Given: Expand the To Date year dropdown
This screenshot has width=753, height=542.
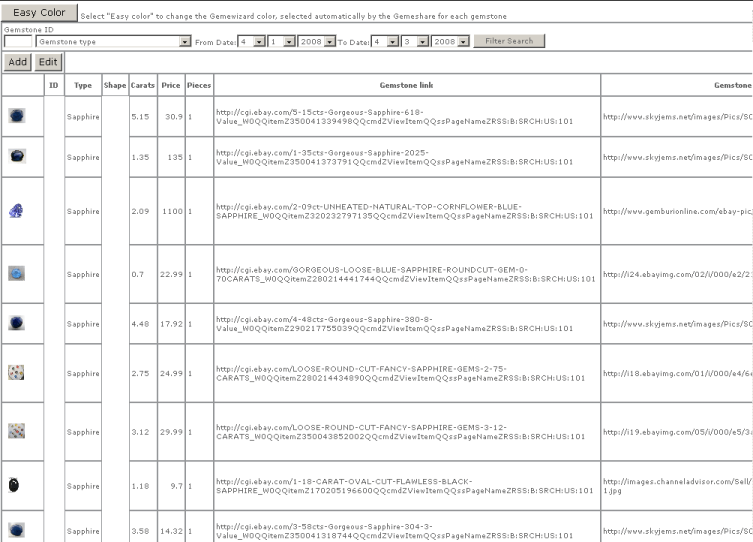Looking at the screenshot, I should pos(464,41).
